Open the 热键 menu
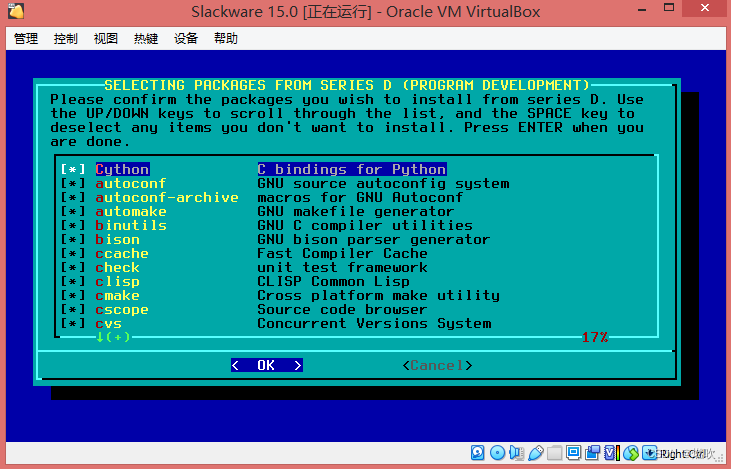Image resolution: width=731 pixels, height=469 pixels. tap(146, 38)
